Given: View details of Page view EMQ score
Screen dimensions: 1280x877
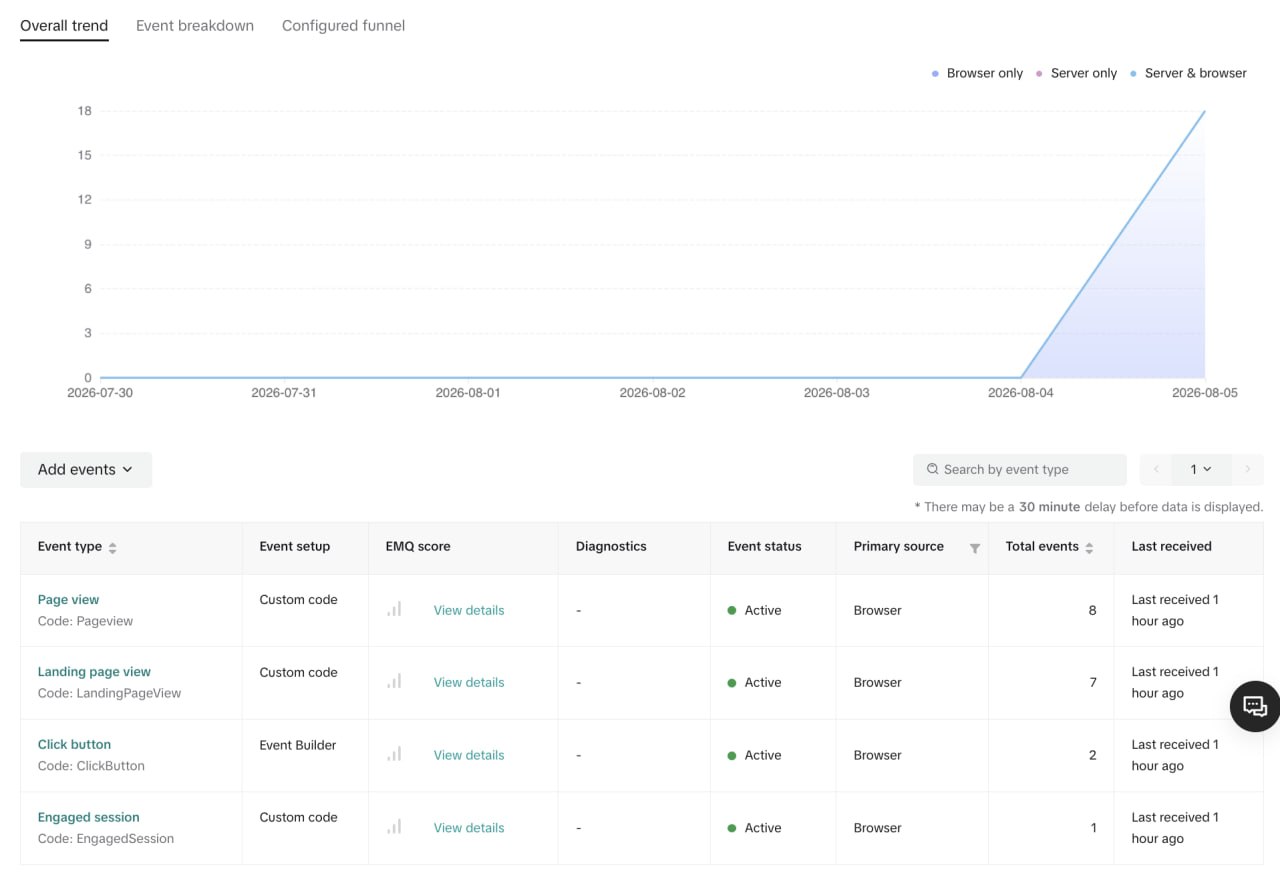Looking at the screenshot, I should click(x=469, y=610).
